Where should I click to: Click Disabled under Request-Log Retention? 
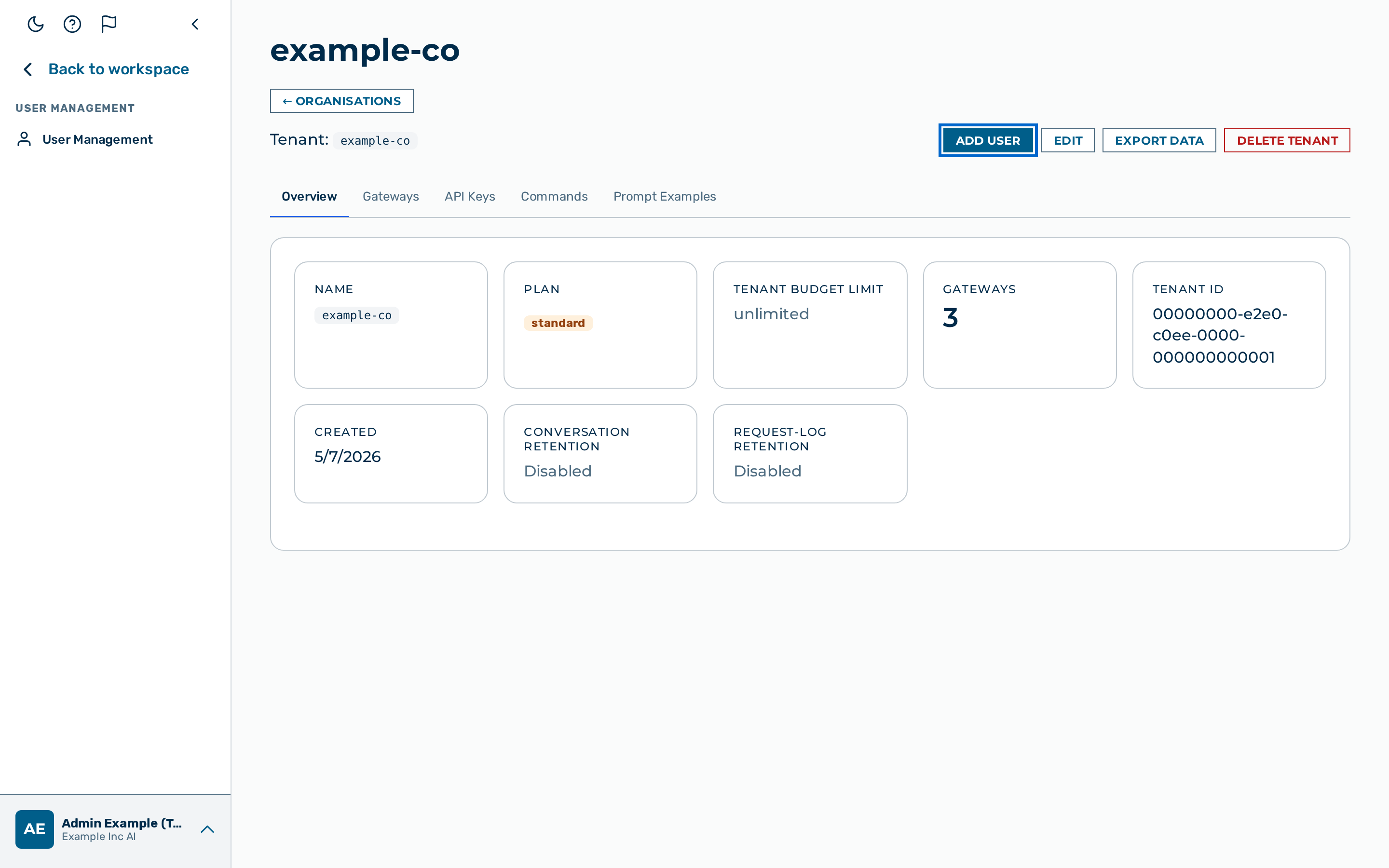(x=767, y=471)
